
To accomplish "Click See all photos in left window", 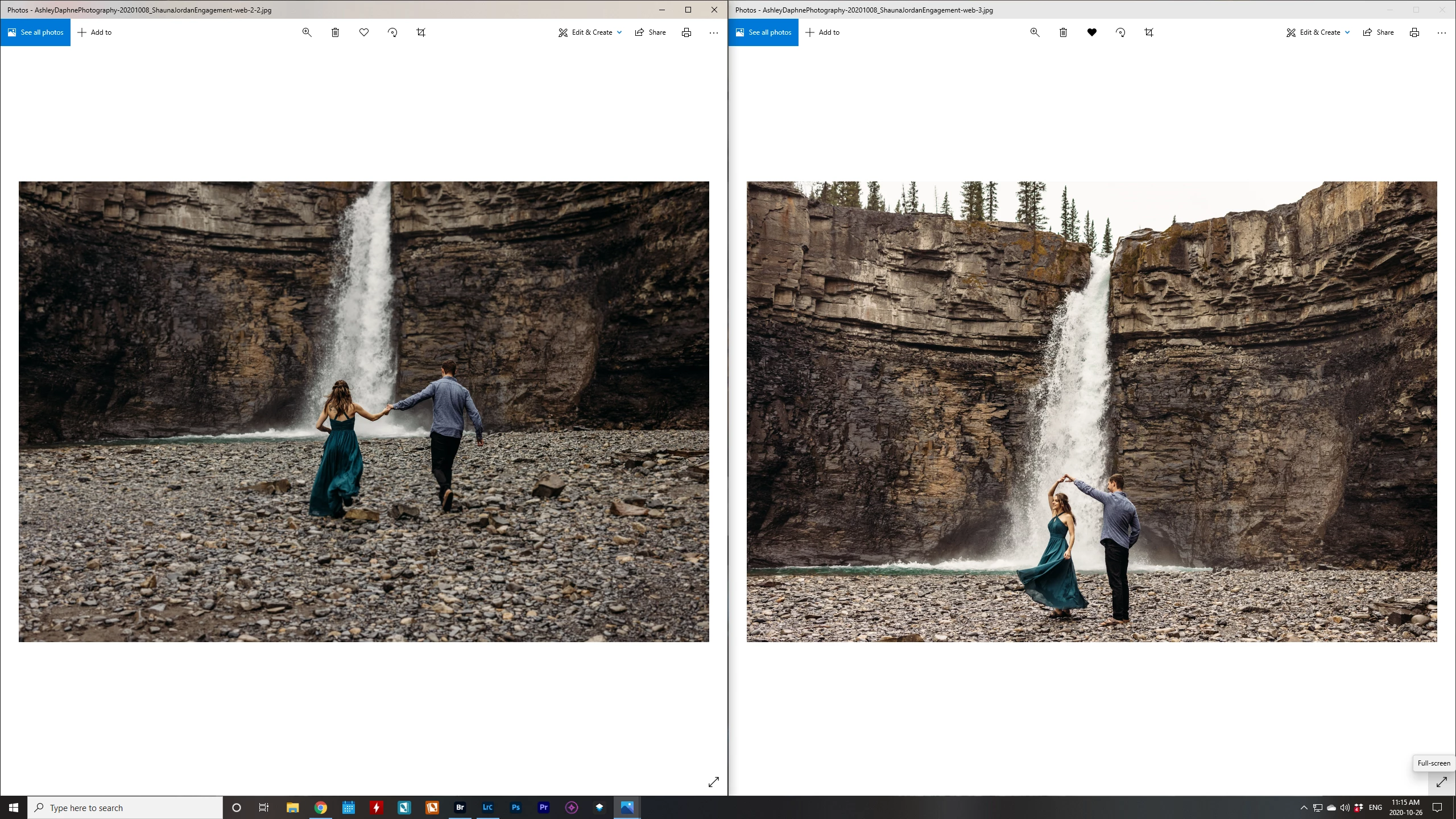I will click(x=35, y=32).
